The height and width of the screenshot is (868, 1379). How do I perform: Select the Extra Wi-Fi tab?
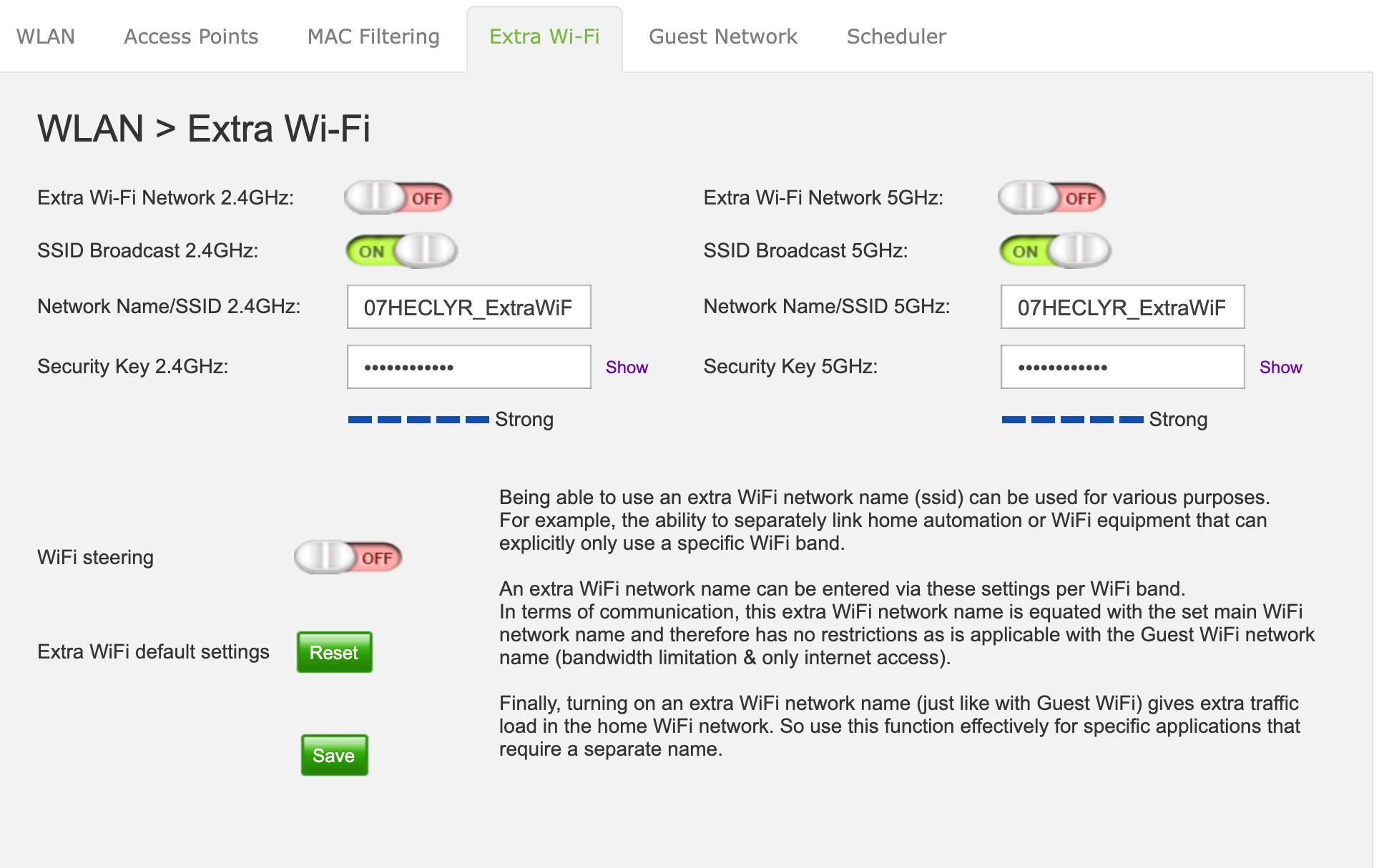[x=544, y=36]
